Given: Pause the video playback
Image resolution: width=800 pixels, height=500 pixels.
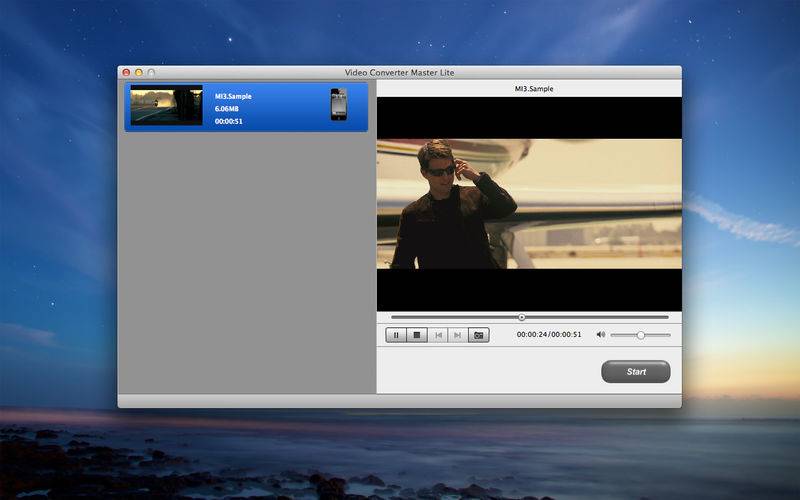Looking at the screenshot, I should [396, 335].
